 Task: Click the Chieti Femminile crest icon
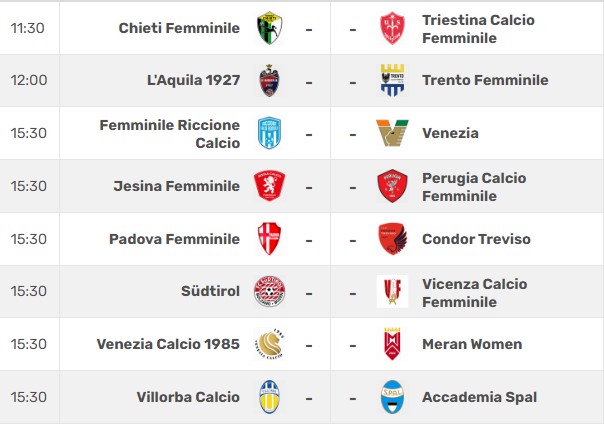click(x=270, y=28)
